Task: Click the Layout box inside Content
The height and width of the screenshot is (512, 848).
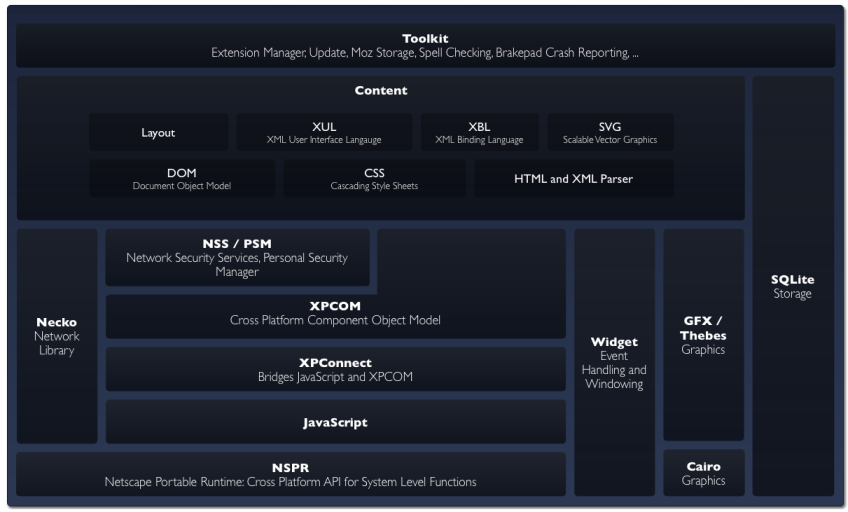Action: point(158,132)
